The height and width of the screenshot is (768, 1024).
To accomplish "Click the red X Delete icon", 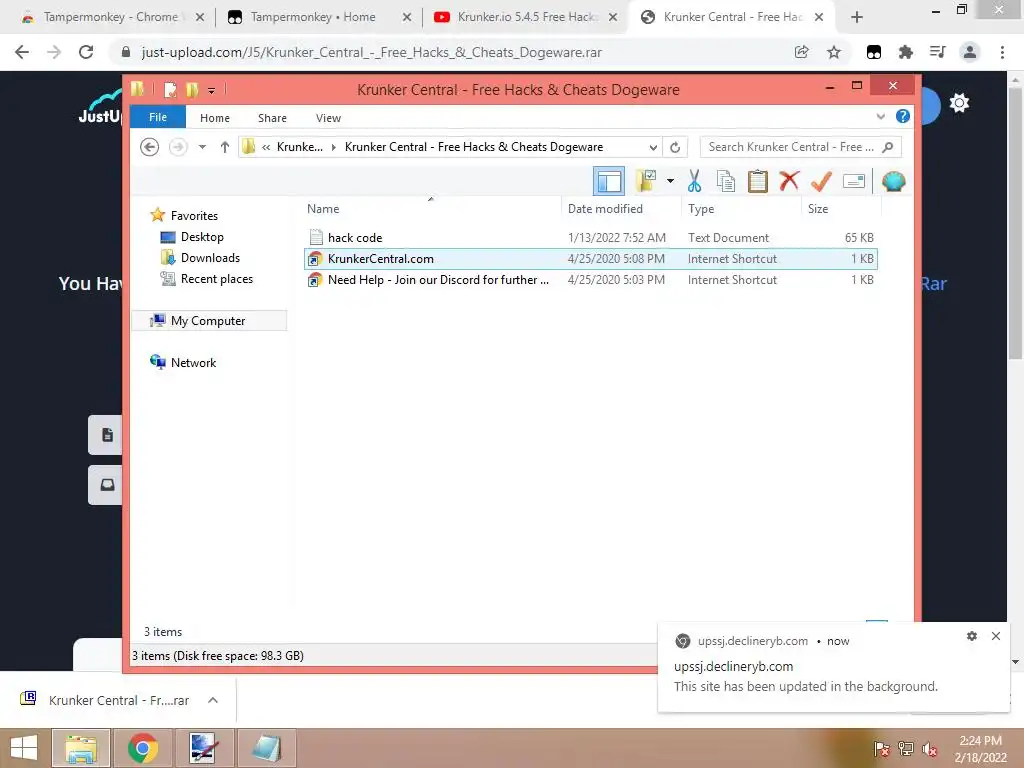I will tap(789, 180).
